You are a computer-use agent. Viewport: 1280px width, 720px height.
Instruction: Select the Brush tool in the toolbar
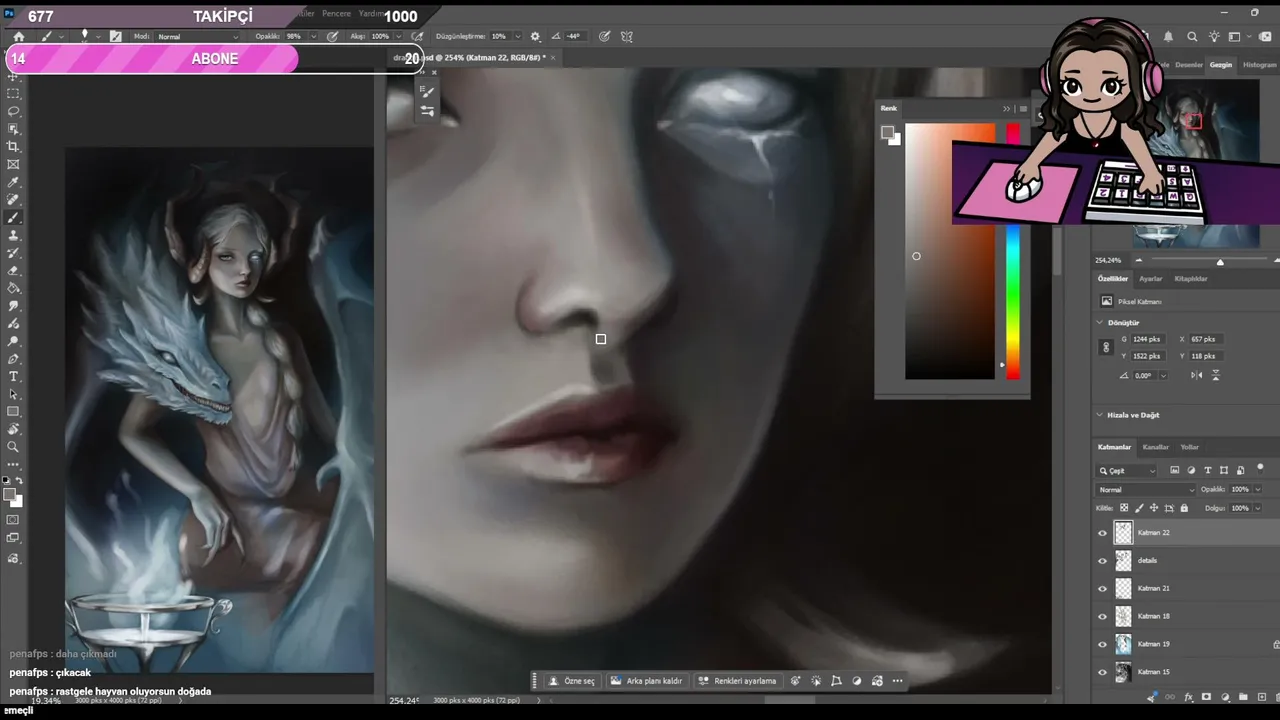[x=13, y=218]
